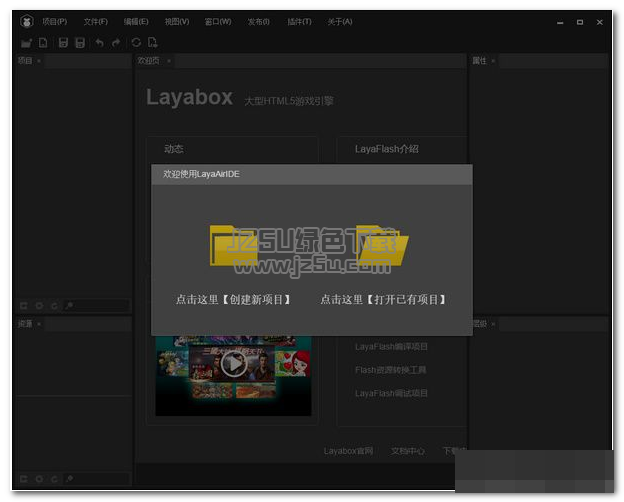Viewport: 624px width, 502px height.
Task: Open the 窗口(W) menu
Action: (x=218, y=21)
